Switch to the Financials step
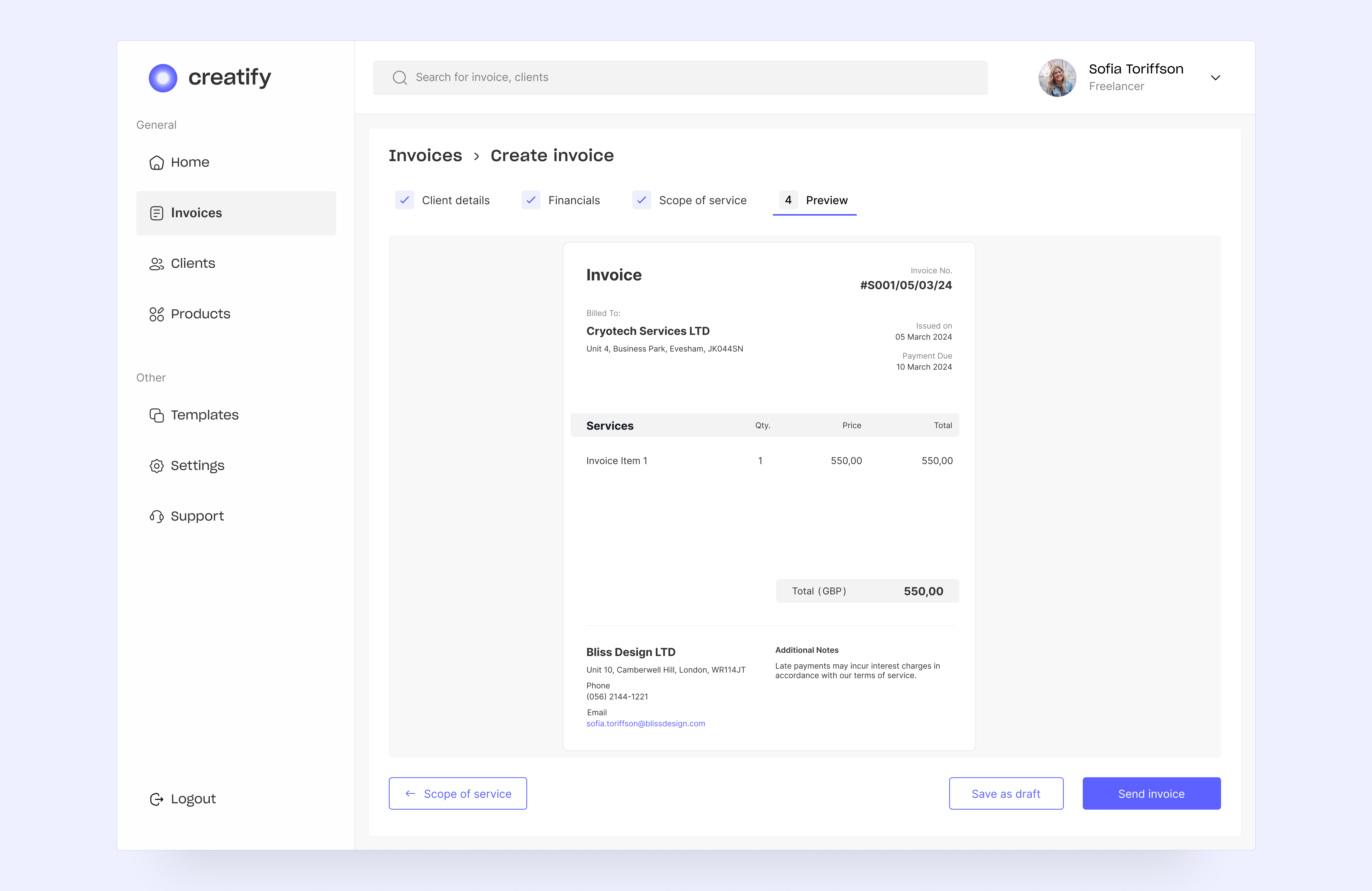The image size is (1372, 891). (x=561, y=200)
